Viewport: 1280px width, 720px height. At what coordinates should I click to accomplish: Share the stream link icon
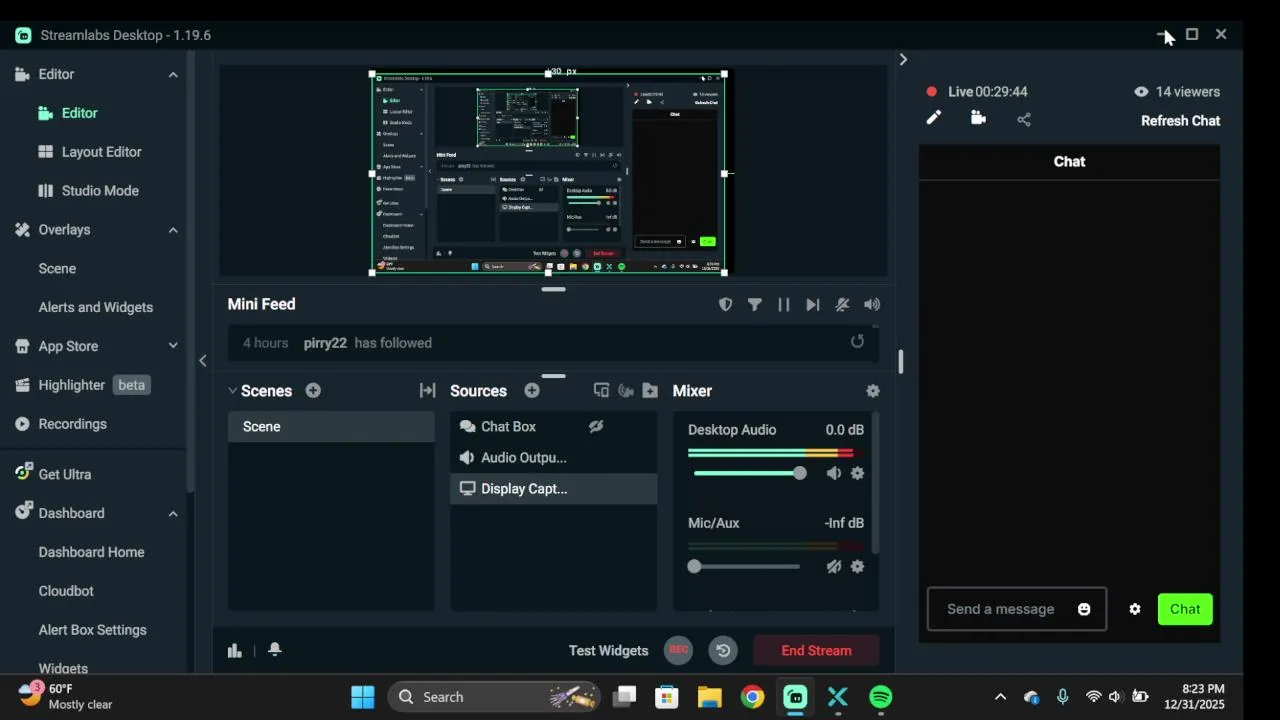click(1024, 119)
